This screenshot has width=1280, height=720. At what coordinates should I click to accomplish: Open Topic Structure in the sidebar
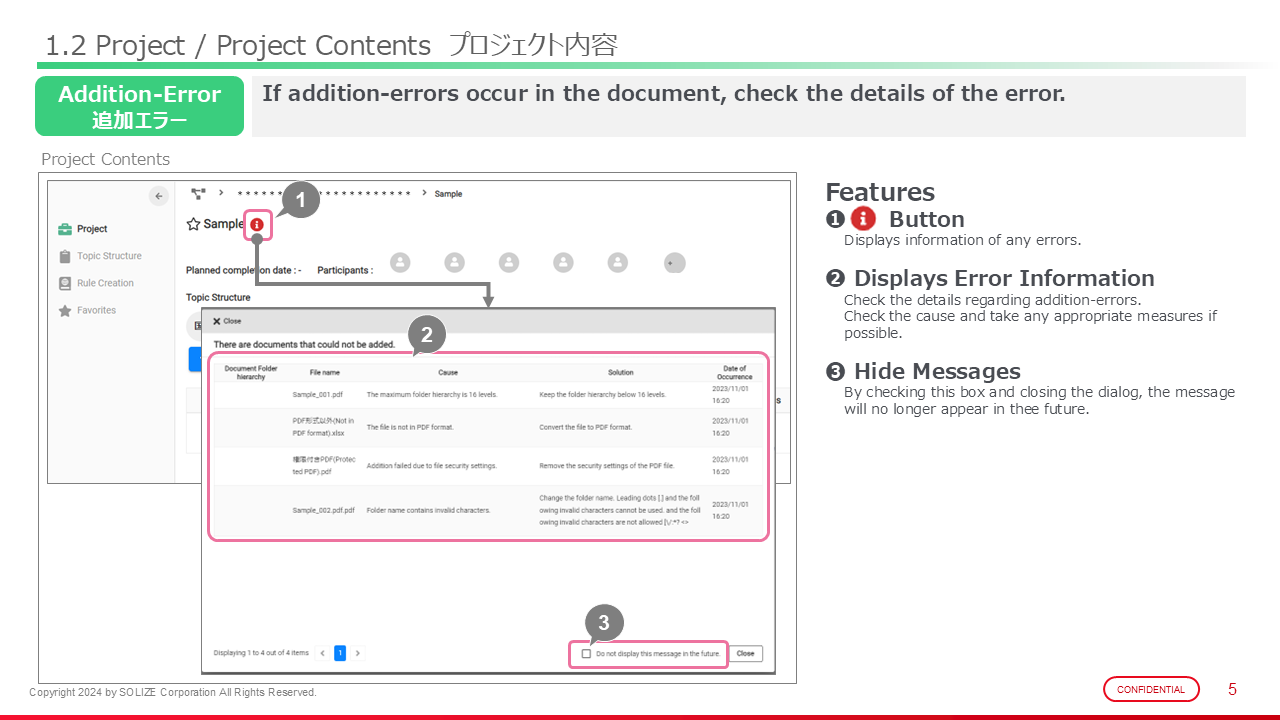(108, 256)
